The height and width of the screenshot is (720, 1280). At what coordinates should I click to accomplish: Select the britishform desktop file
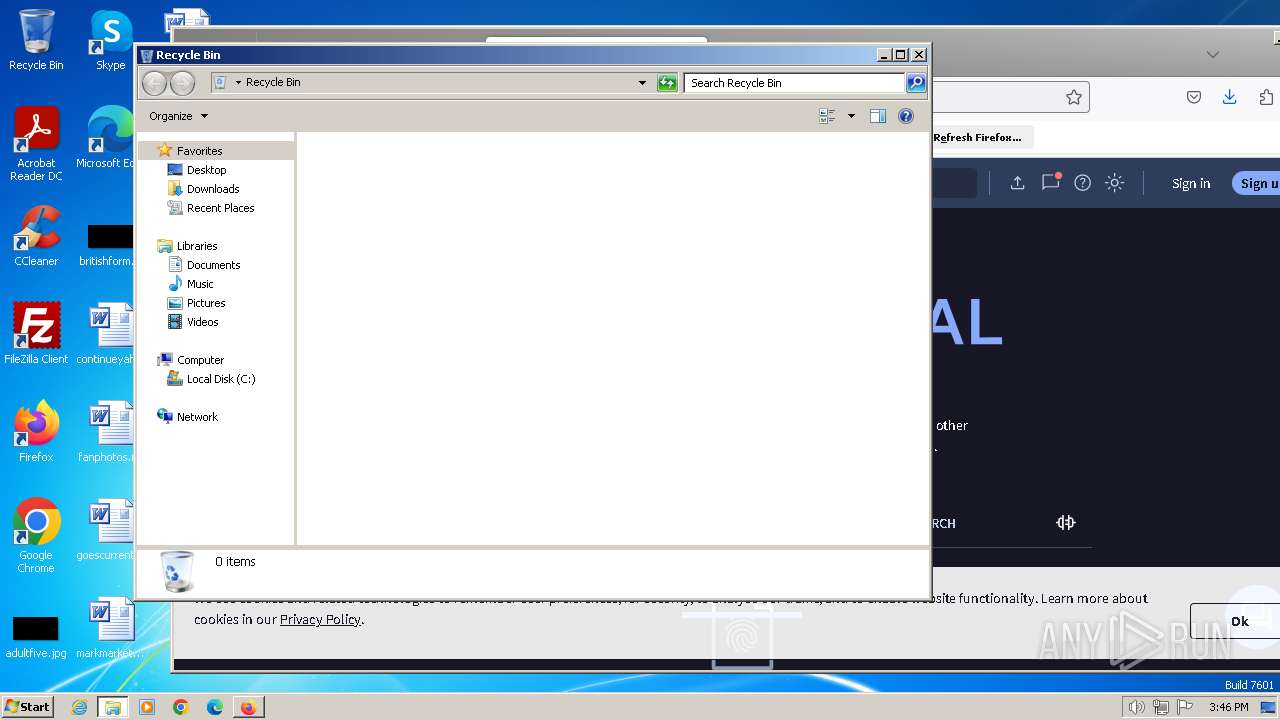108,245
